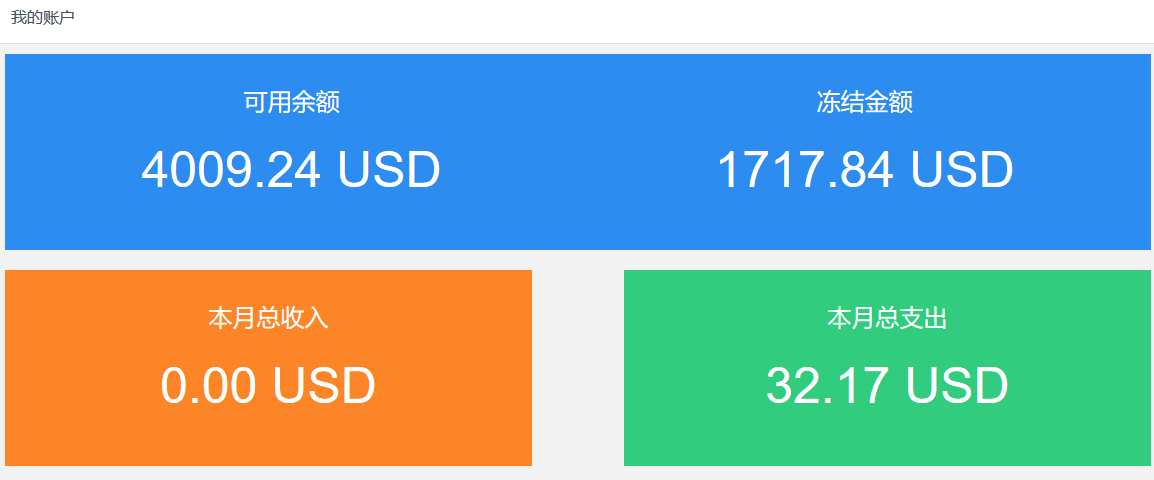Open the 本月总收入 label

point(268,318)
